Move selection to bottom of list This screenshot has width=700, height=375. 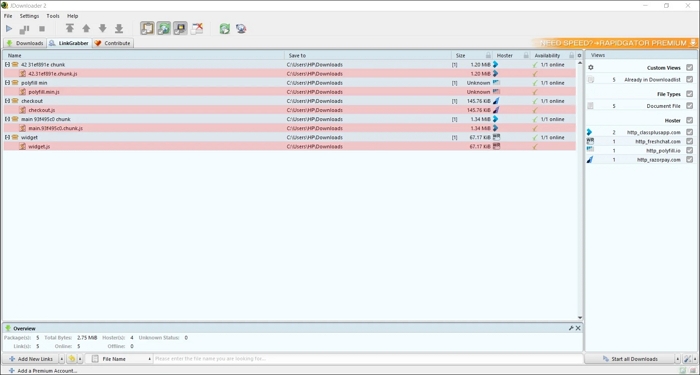click(x=119, y=29)
